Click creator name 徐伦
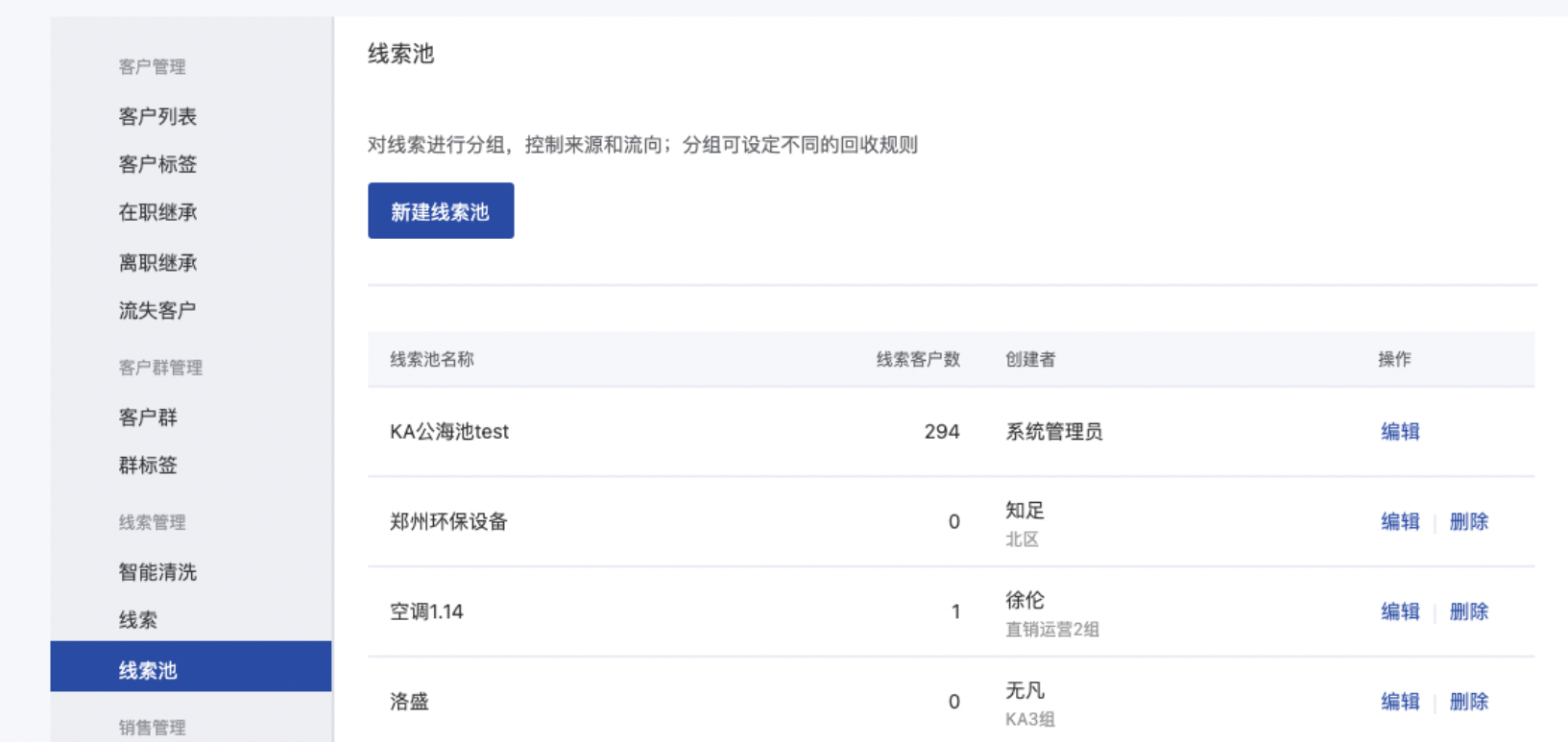1568x742 pixels. [x=1025, y=601]
